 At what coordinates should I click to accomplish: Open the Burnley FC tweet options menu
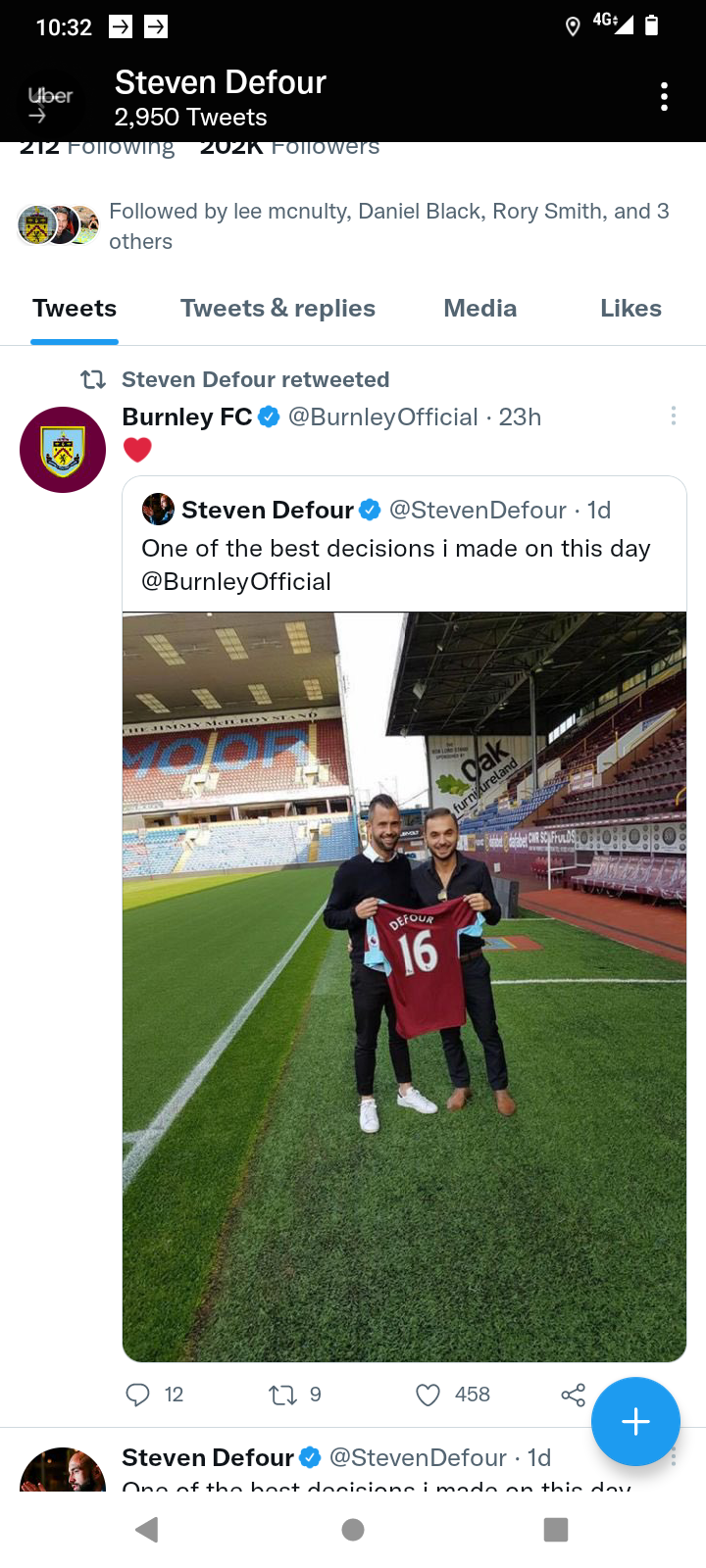click(673, 416)
